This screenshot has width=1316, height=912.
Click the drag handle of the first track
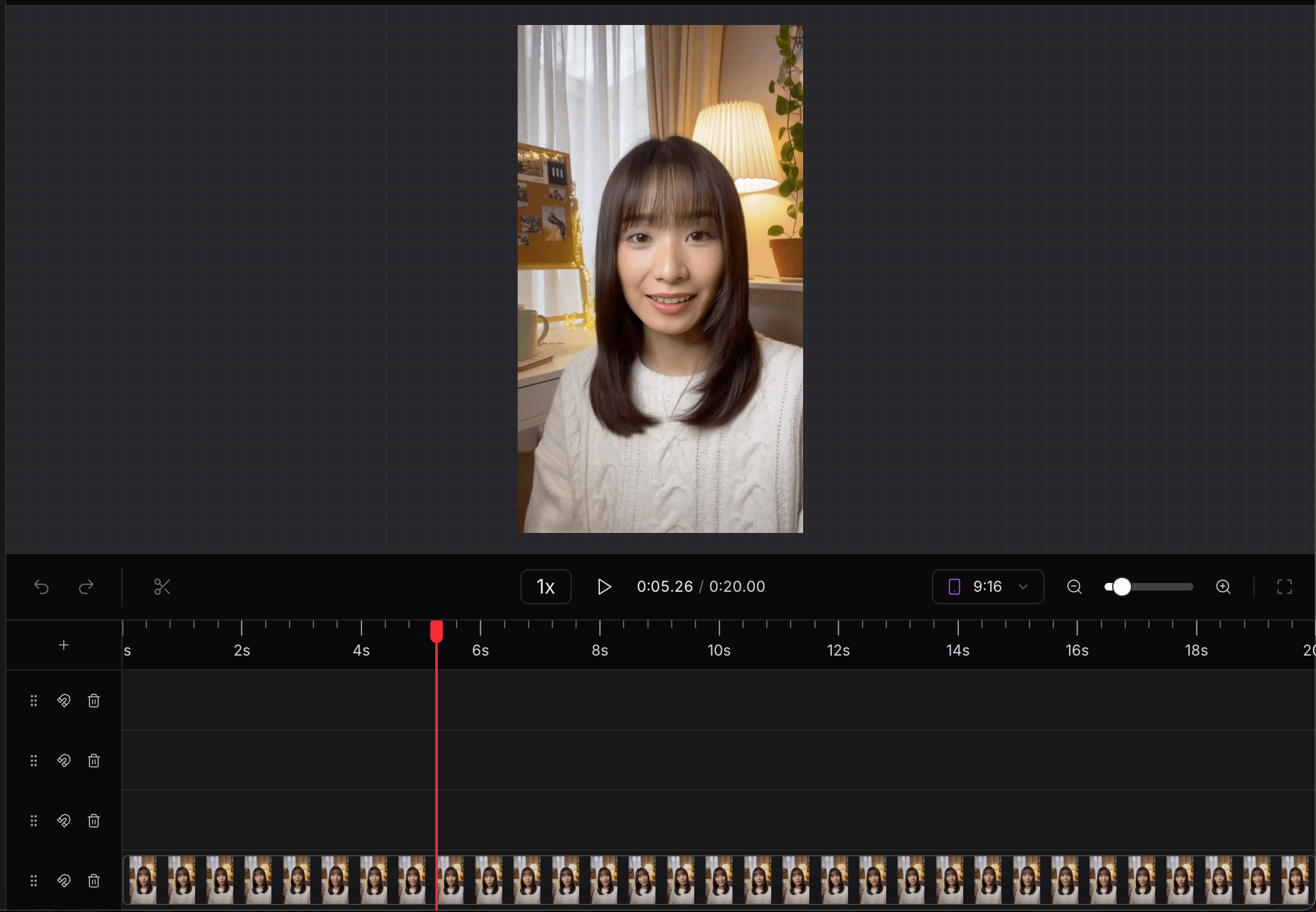tap(34, 701)
